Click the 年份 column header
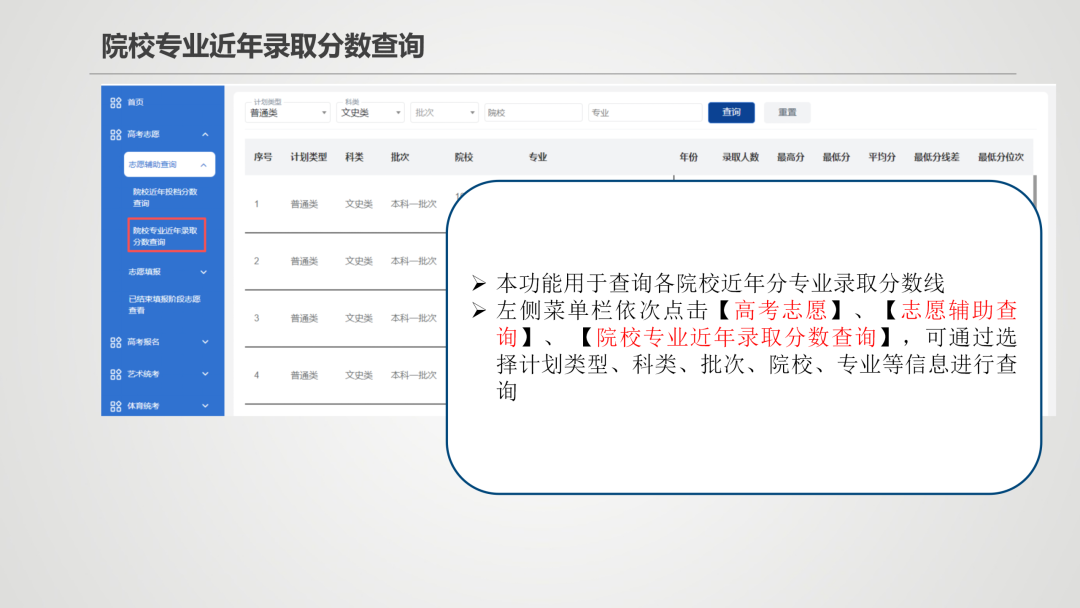Viewport: 1080px width, 608px height. (x=689, y=157)
